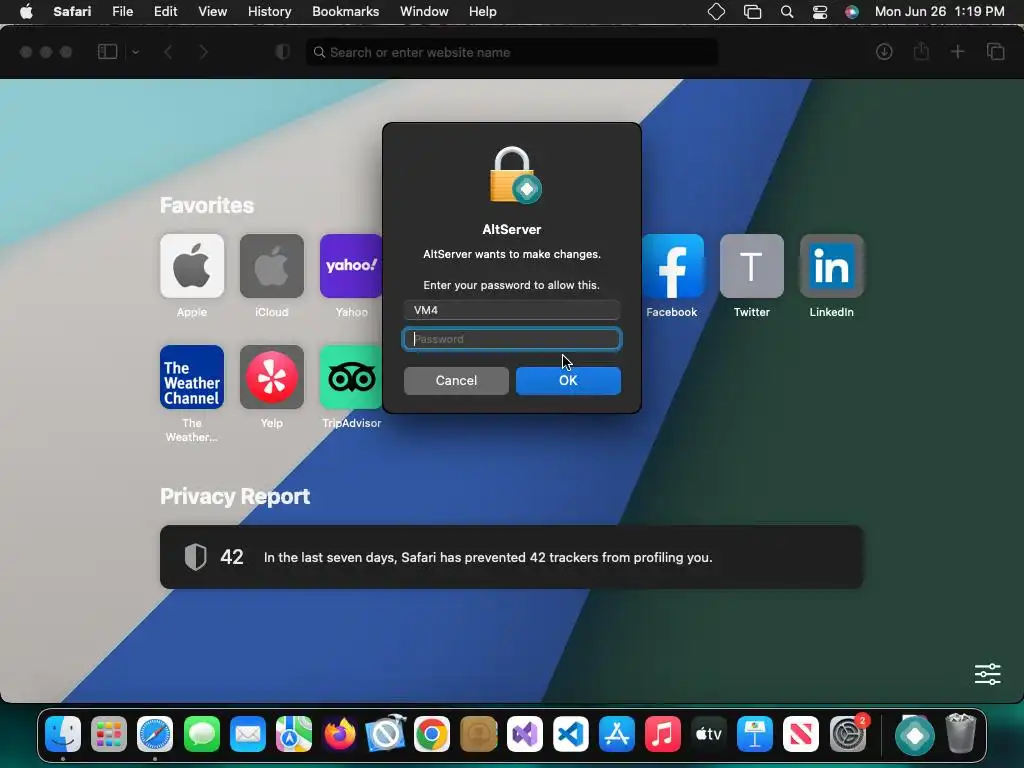Open Music from the Dock

[663, 735]
